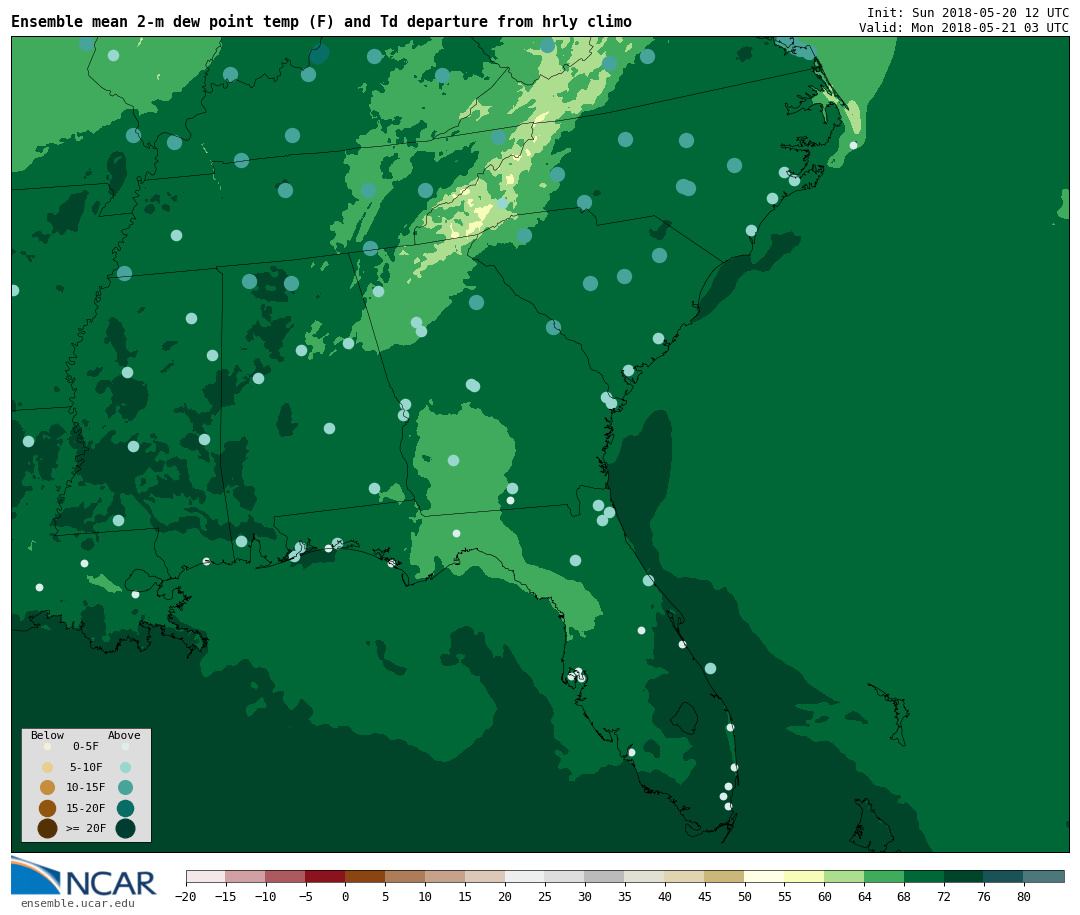Viewport: 1080px width, 915px height.
Task: Click the 45 to 50 khaki swatch
Action: pyautogui.click(x=725, y=876)
